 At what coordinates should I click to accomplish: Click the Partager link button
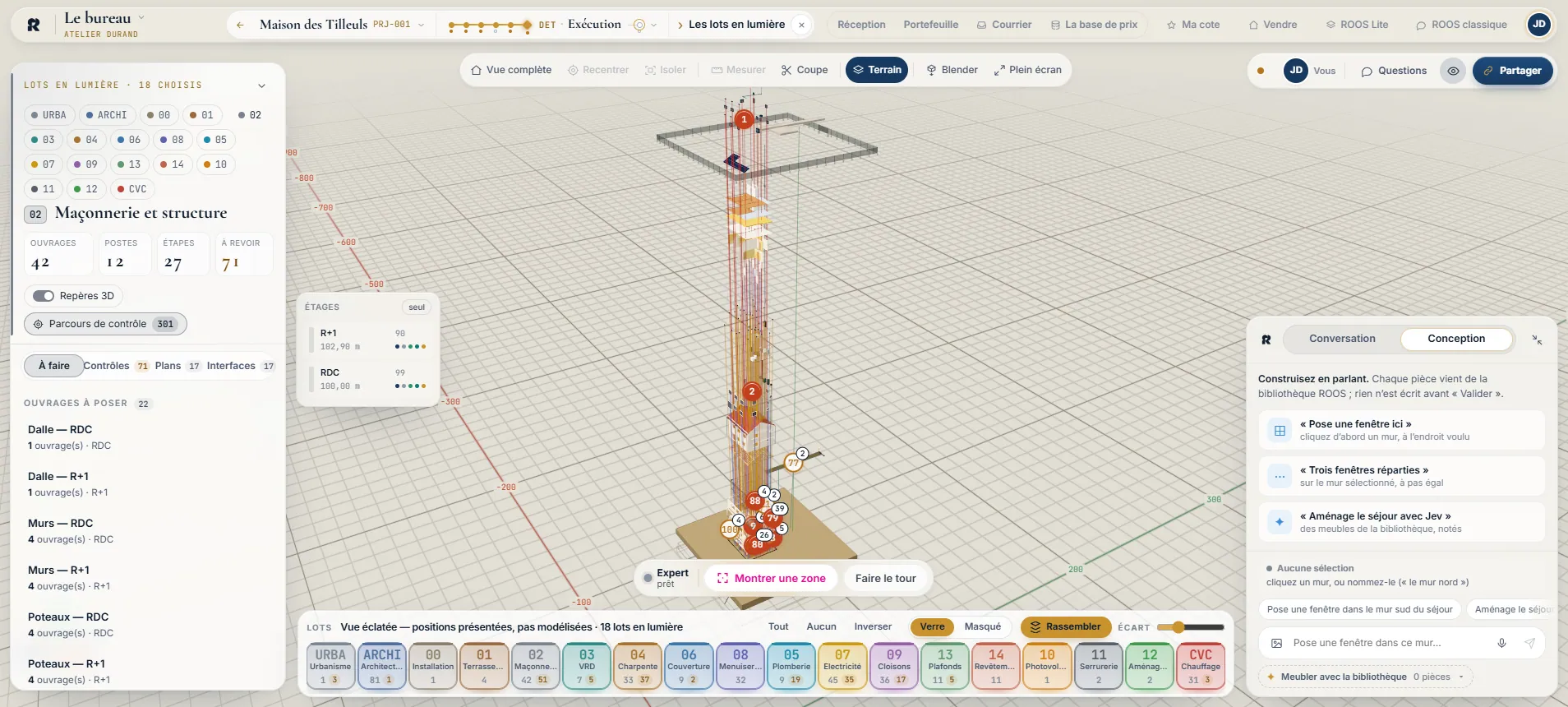pyautogui.click(x=1512, y=71)
